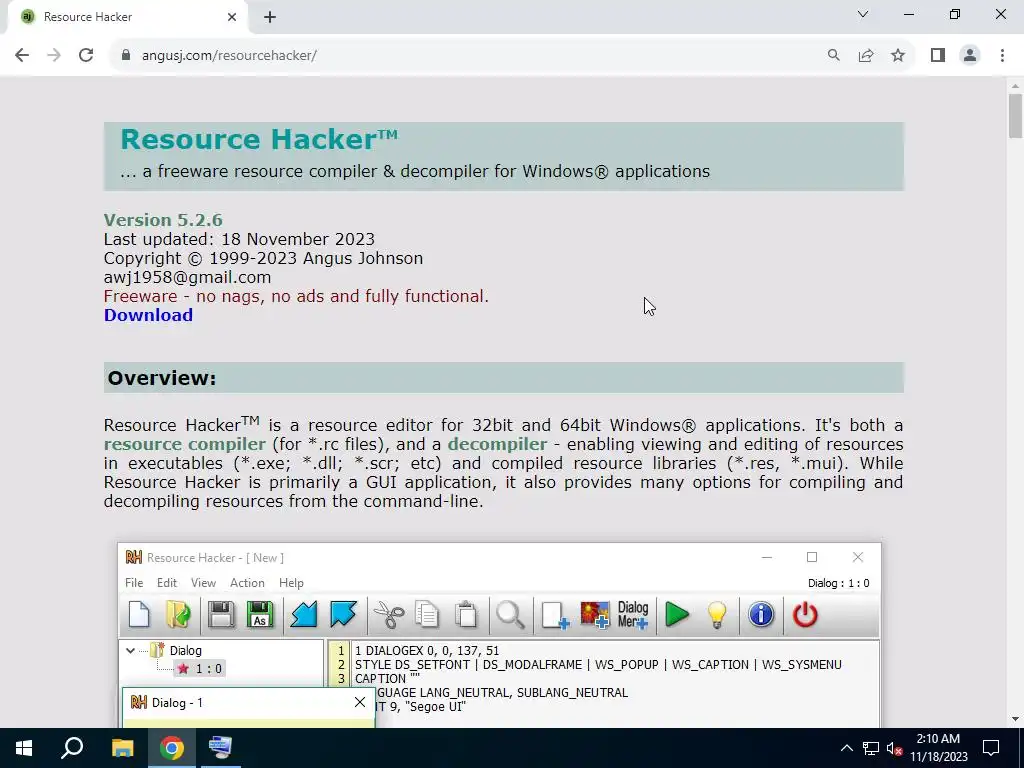Click the lock icon in address bar

pos(126,56)
